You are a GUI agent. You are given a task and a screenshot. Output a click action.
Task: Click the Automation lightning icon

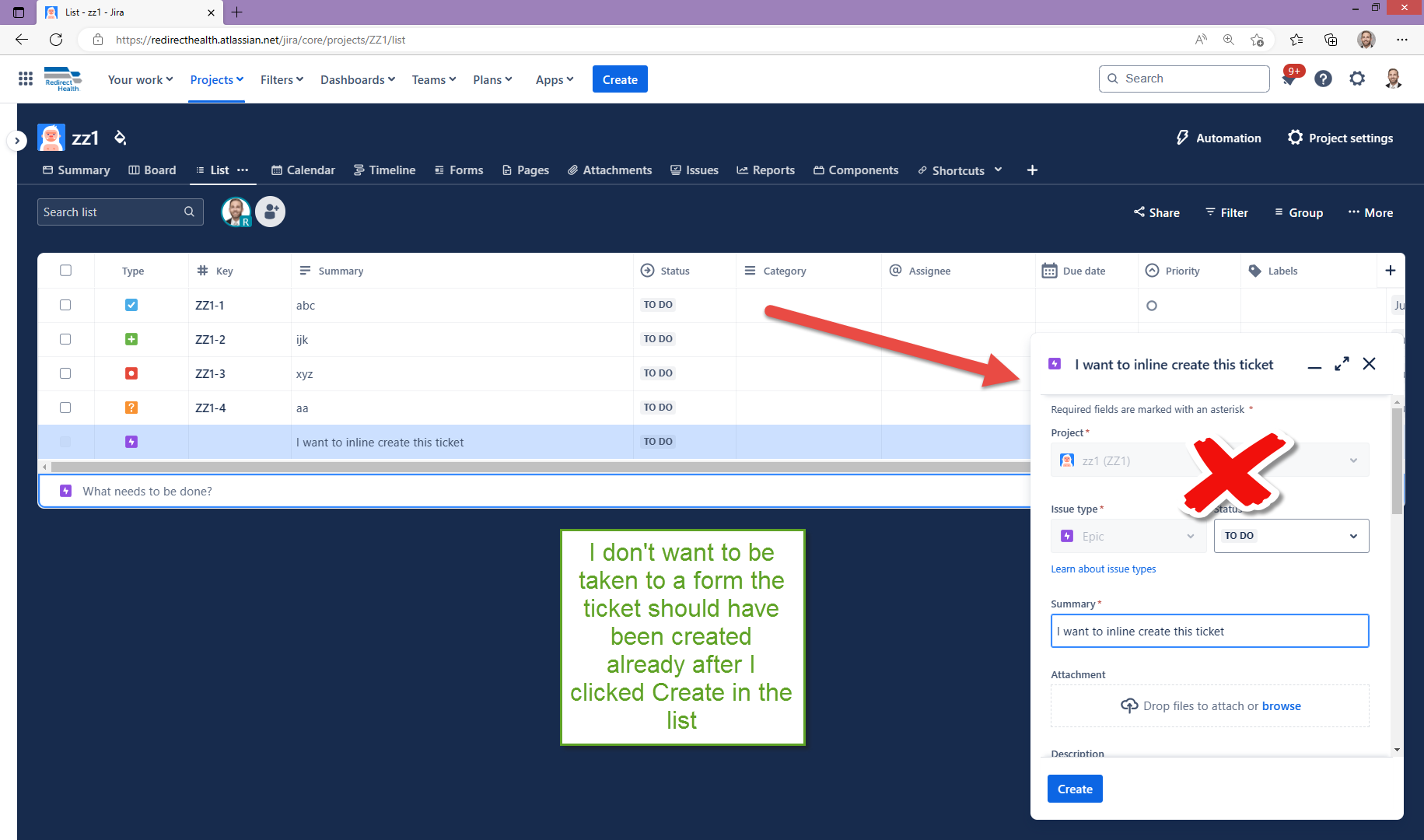pos(1182,138)
